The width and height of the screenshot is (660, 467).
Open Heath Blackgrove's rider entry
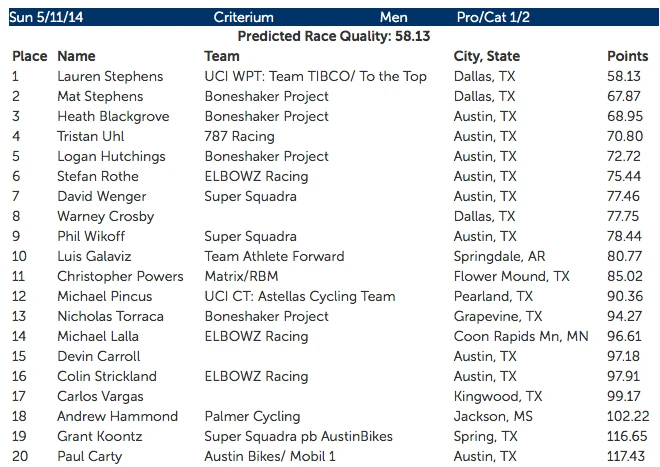point(113,117)
